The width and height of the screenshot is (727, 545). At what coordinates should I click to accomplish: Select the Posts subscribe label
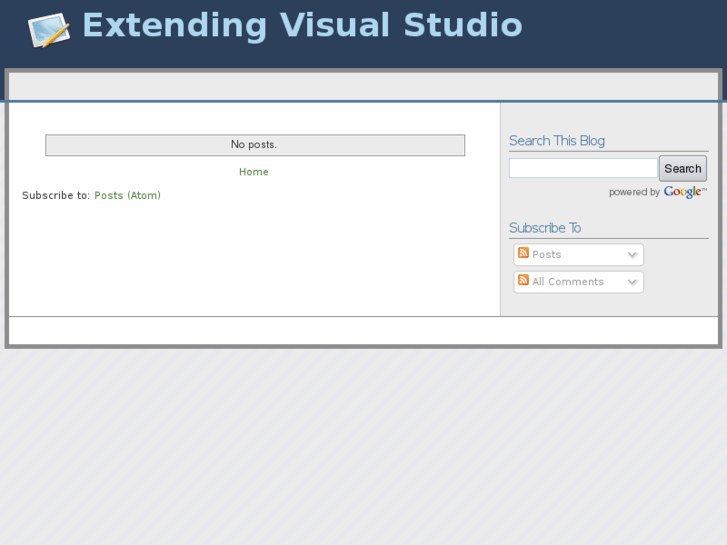(547, 255)
